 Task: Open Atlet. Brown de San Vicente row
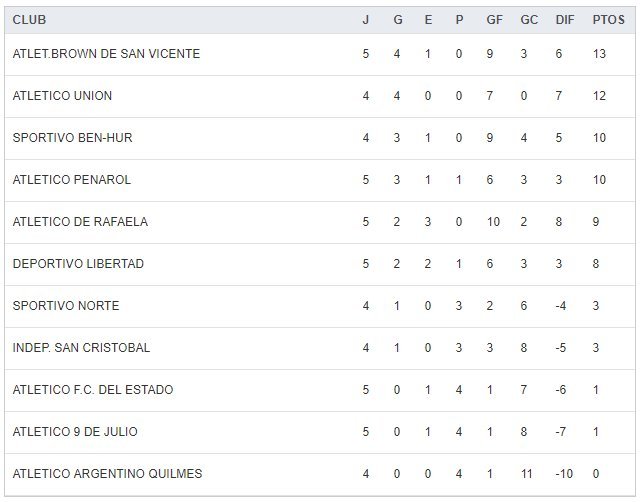coord(106,54)
